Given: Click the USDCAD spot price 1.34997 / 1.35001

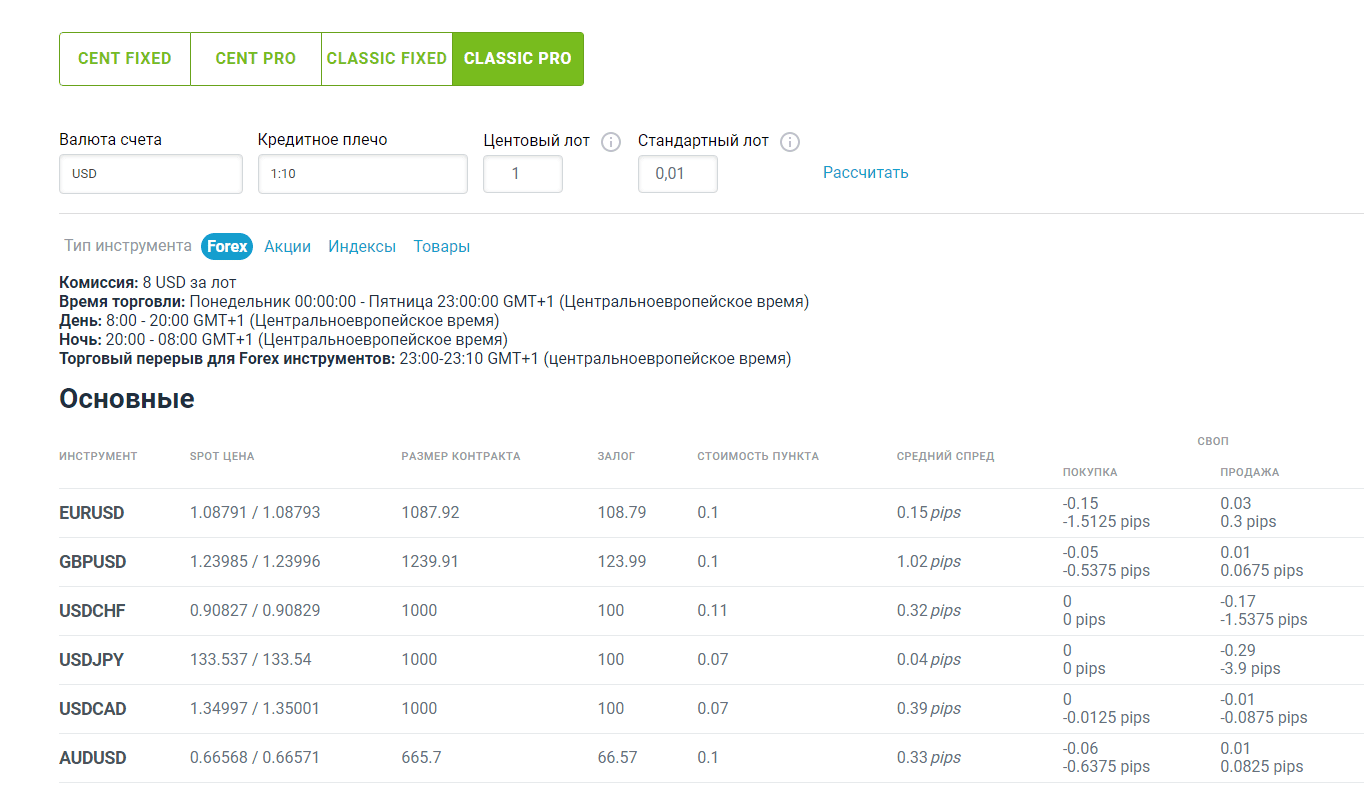Looking at the screenshot, I should click(255, 709).
